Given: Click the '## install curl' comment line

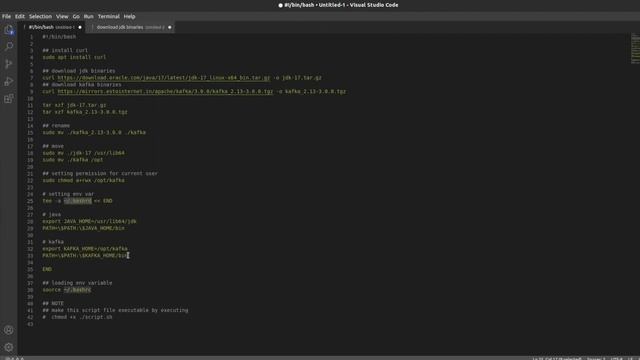Looking at the screenshot, I should point(65,50).
